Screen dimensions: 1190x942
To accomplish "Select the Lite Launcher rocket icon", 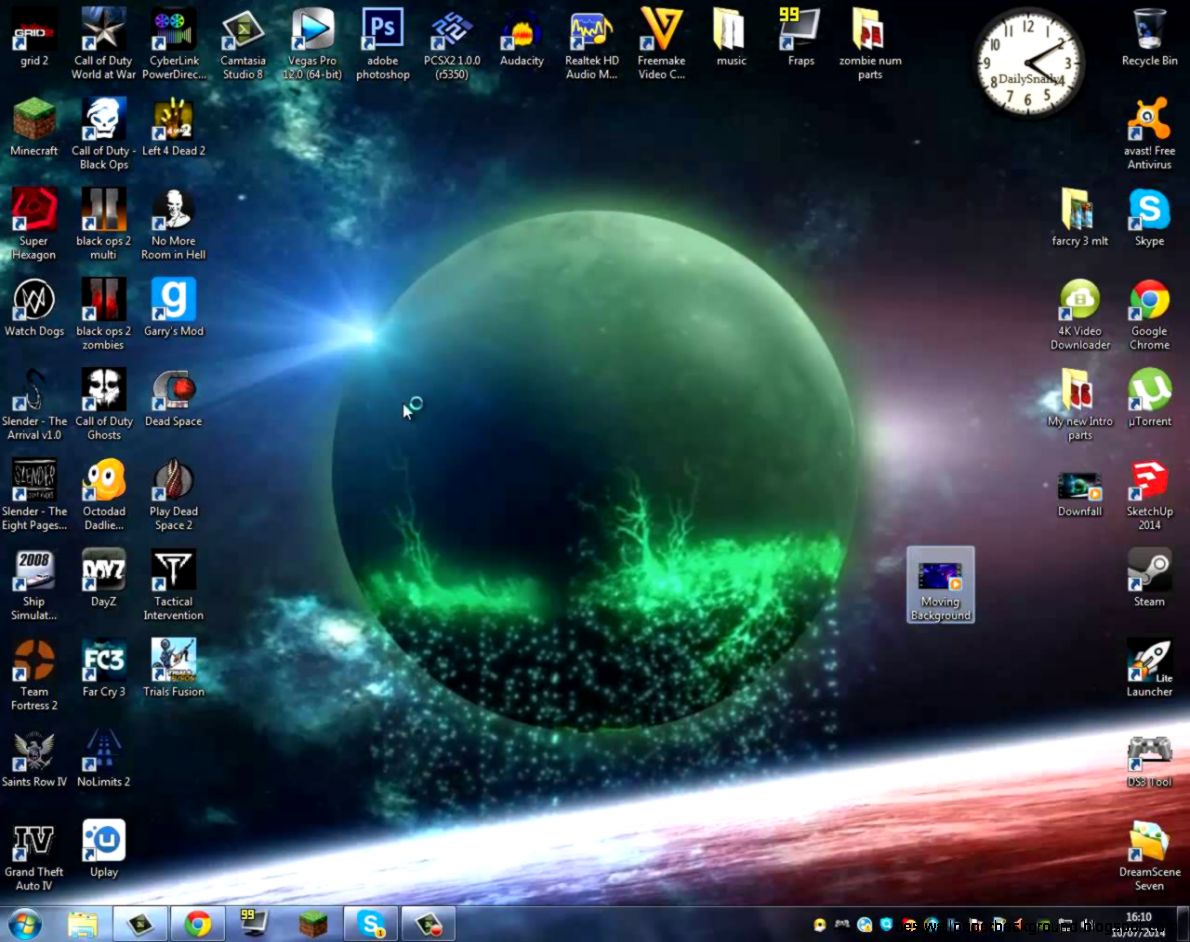I will [x=1149, y=668].
